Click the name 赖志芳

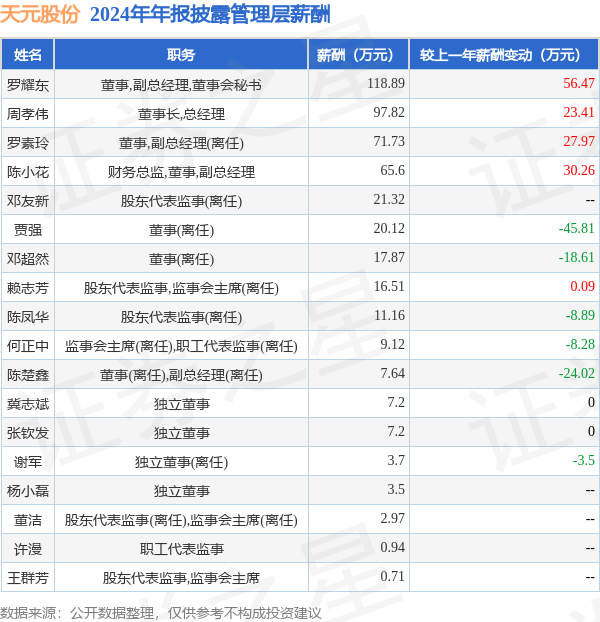(28, 288)
